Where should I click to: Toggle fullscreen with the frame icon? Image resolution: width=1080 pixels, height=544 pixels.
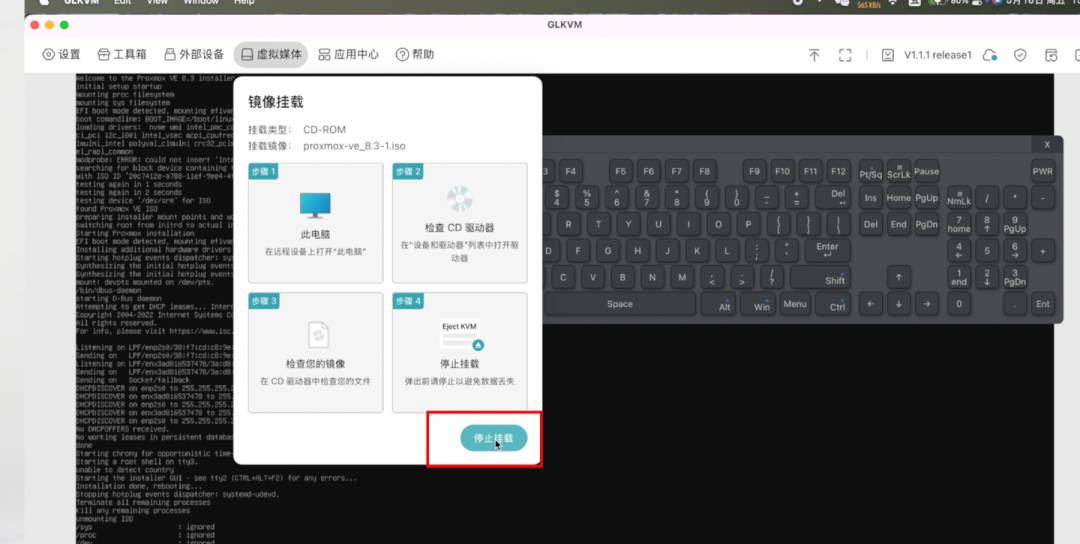click(x=845, y=55)
